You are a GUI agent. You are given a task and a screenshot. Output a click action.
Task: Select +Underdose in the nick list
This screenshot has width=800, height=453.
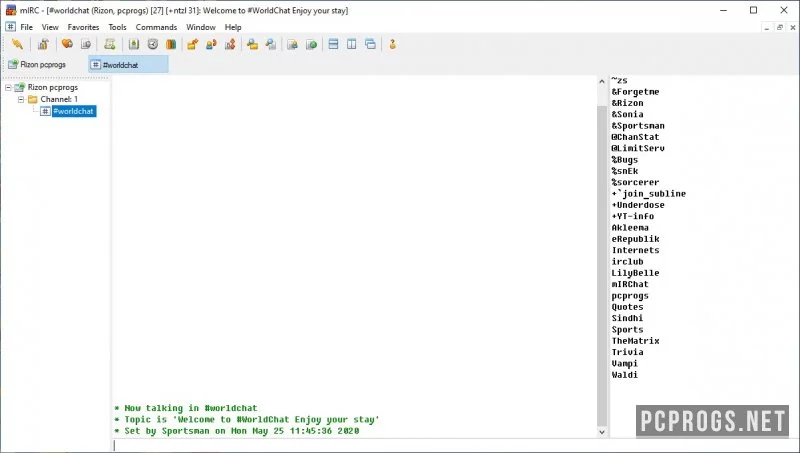click(x=638, y=205)
